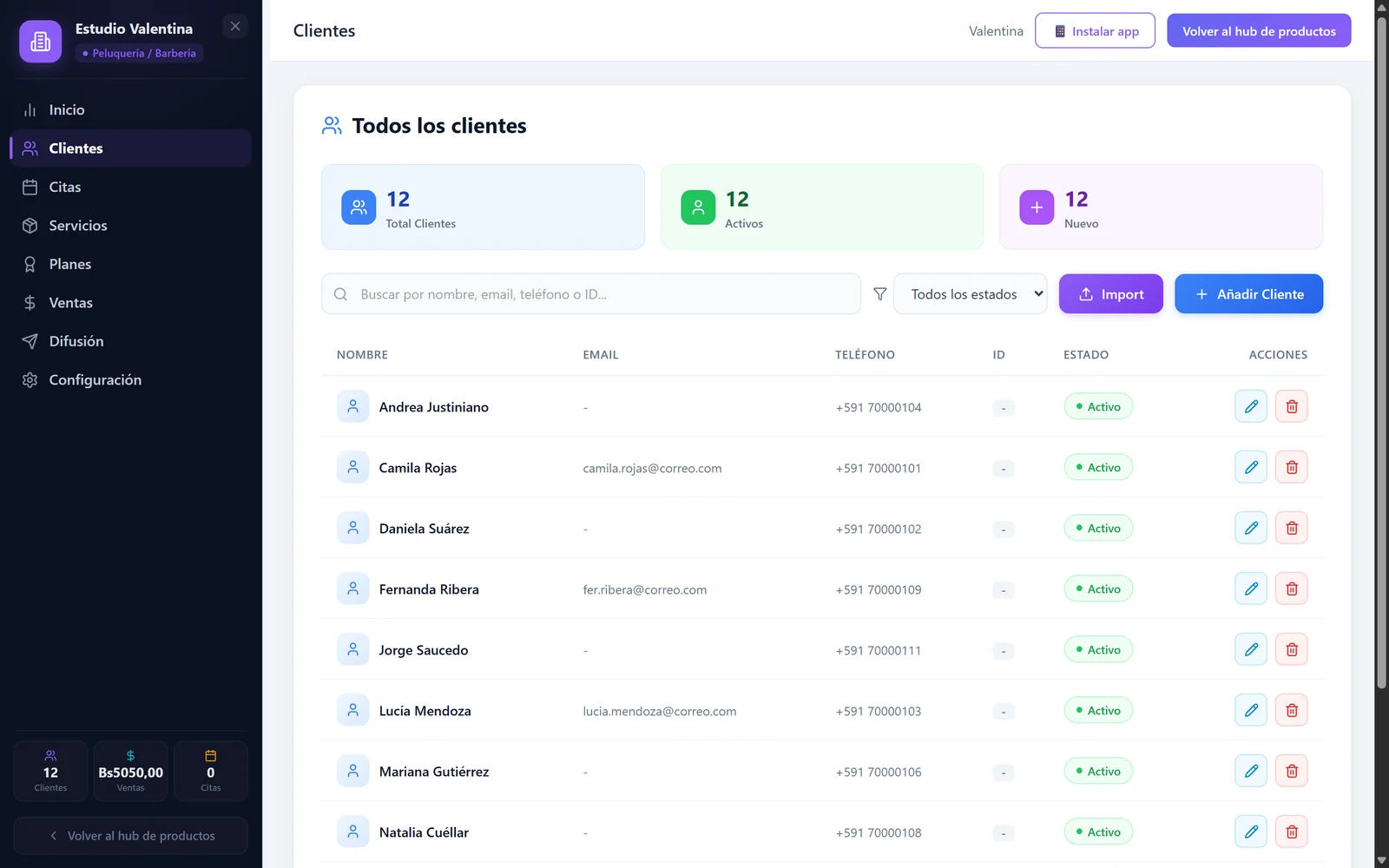Delete Jorge Saucedo with trash icon
1389x868 pixels.
tap(1292, 649)
